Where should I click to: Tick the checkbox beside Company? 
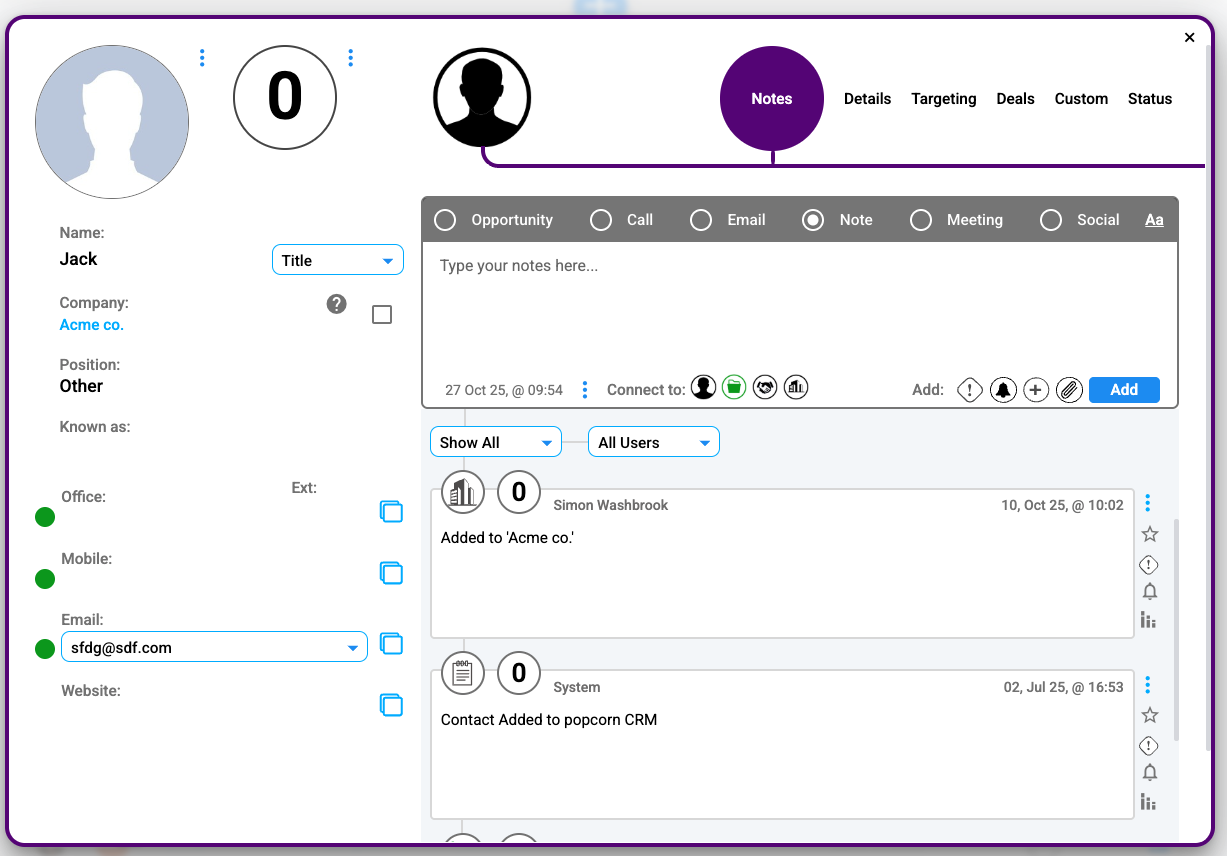[x=382, y=315]
